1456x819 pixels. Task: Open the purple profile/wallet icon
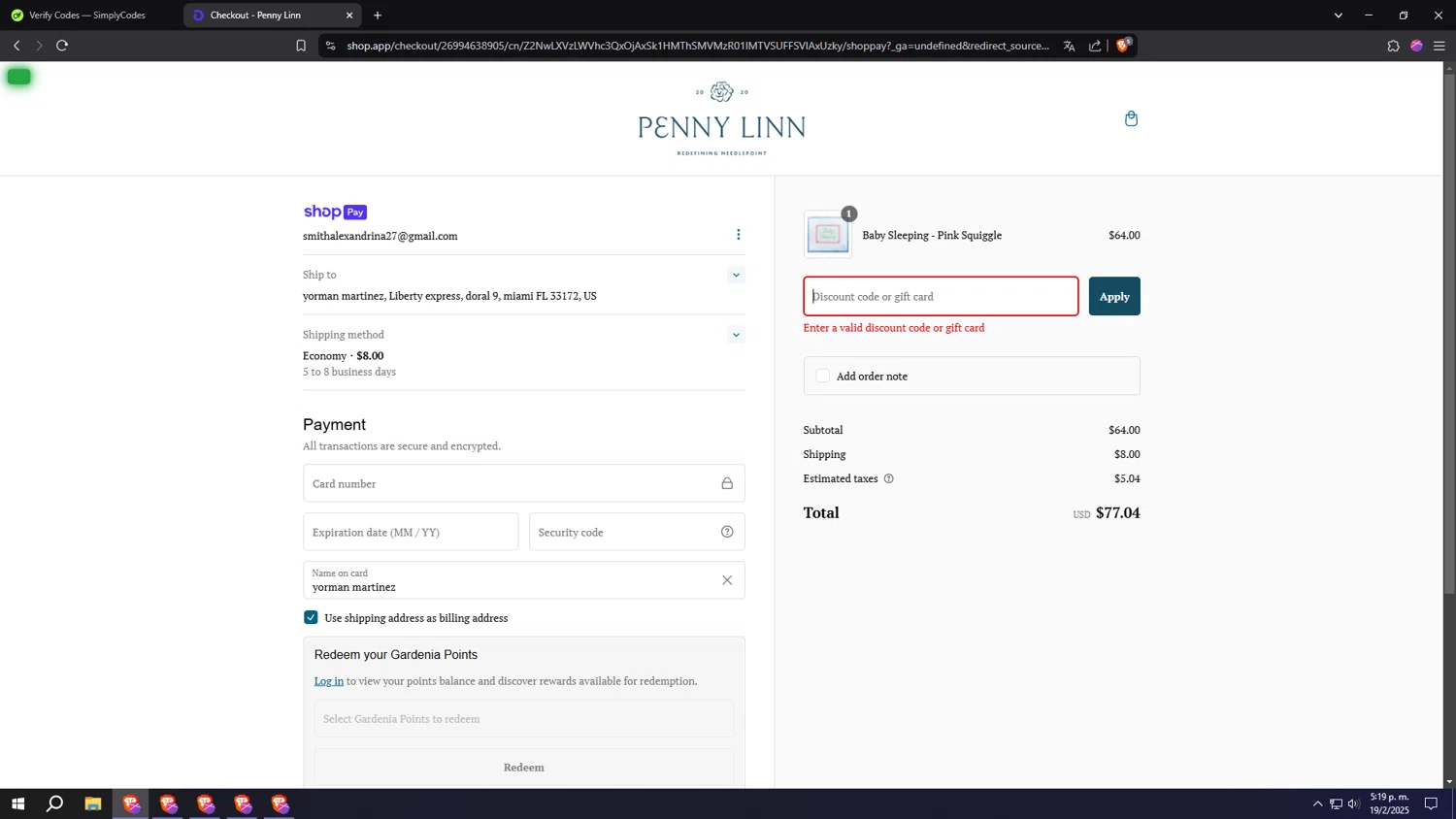(x=1416, y=46)
